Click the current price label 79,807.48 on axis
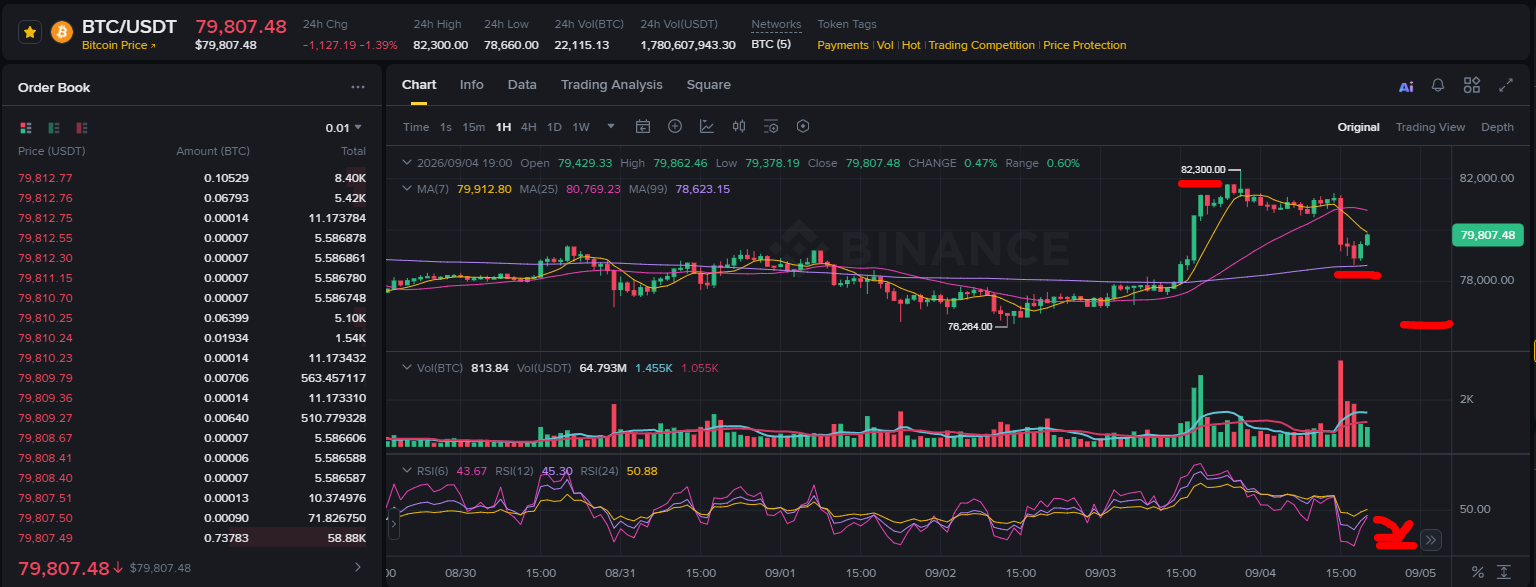1536x587 pixels. (1487, 235)
